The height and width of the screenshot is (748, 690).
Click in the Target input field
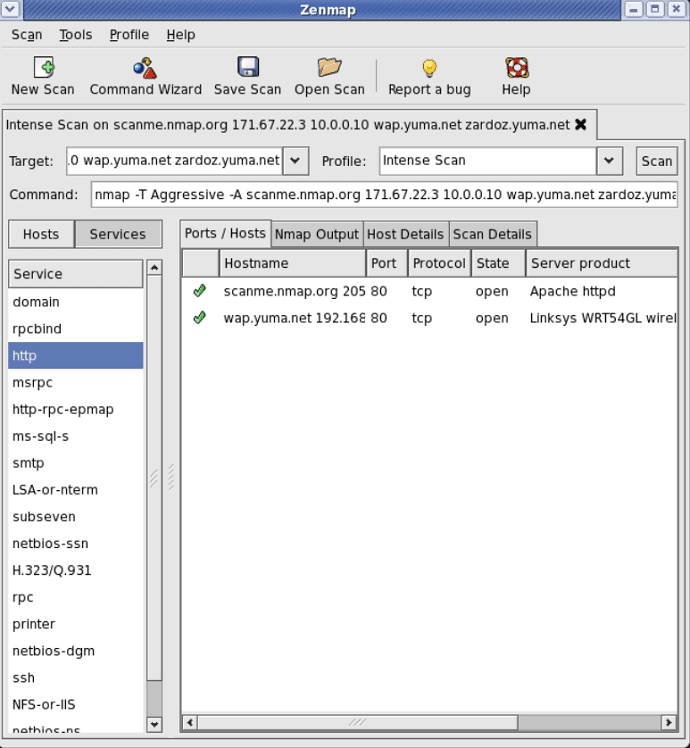click(x=175, y=161)
